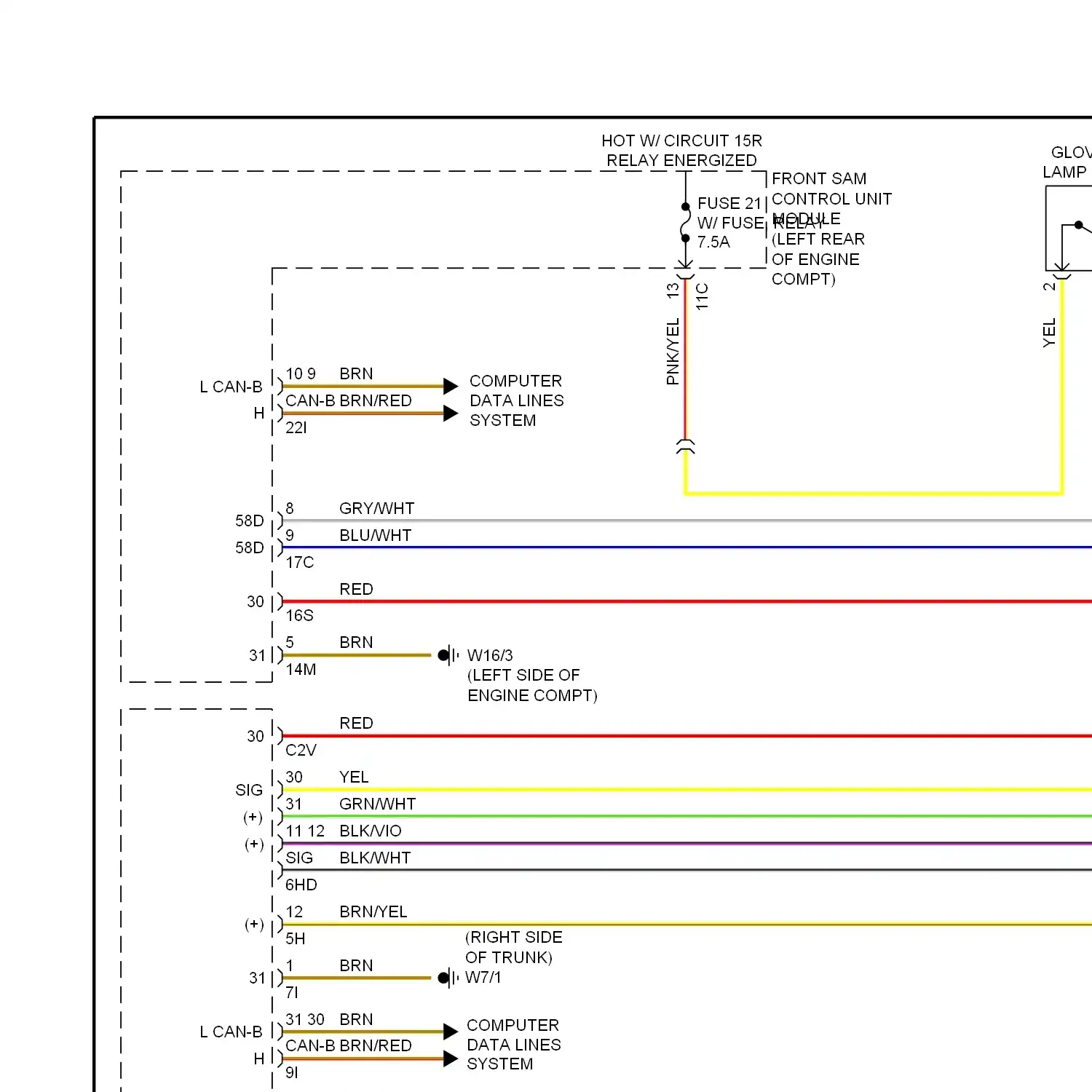1092x1092 pixels.
Task: Select connector label 17C
Action: [299, 562]
